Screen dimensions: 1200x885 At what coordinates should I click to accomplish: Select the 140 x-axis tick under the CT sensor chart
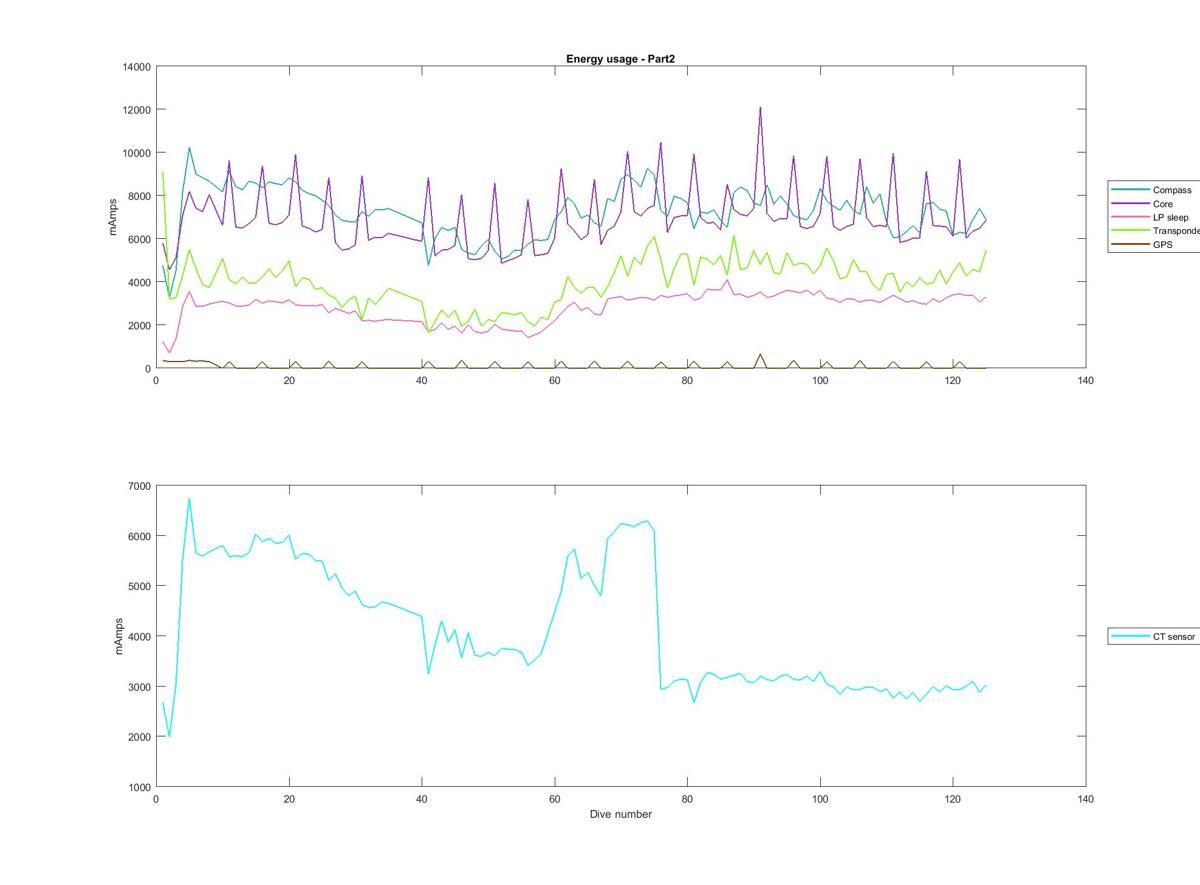tap(1086, 799)
